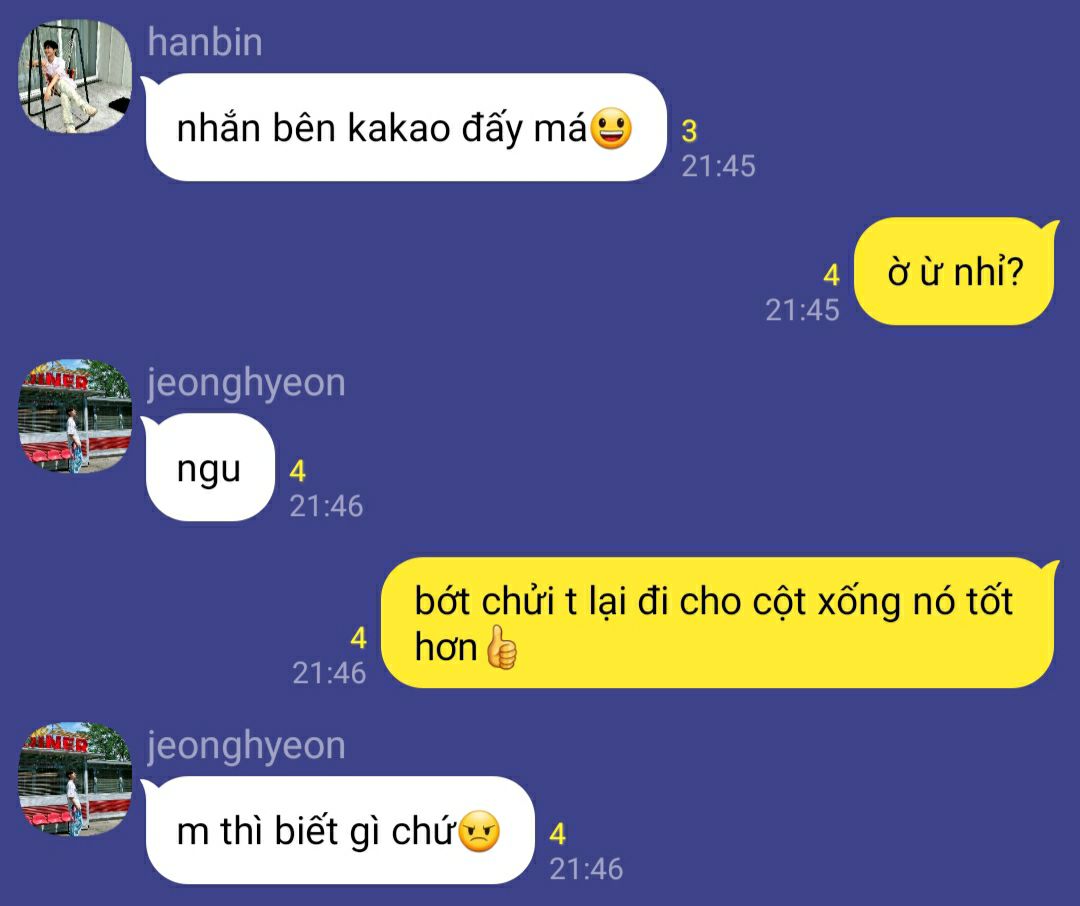Click unread count 3 beside hanbin's message
1080x906 pixels.
point(689,131)
